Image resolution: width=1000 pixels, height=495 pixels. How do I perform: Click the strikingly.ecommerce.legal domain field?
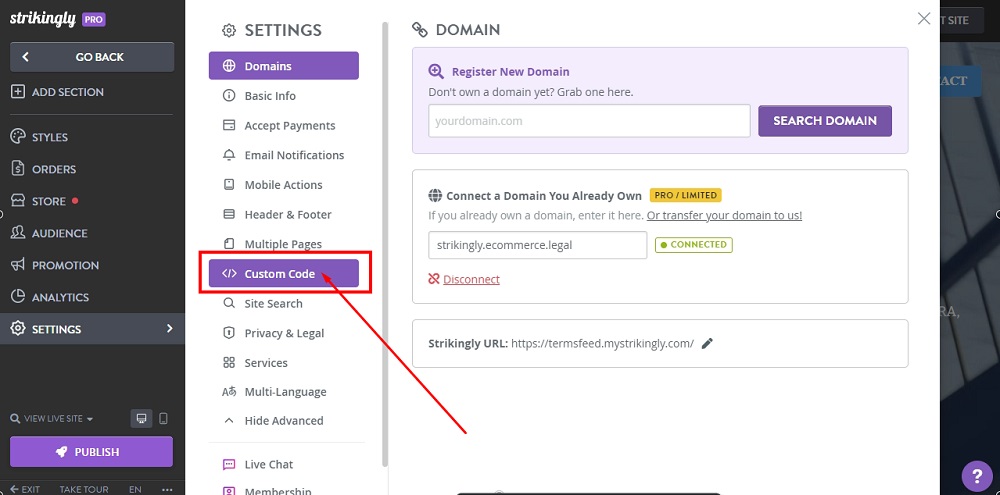coord(538,245)
